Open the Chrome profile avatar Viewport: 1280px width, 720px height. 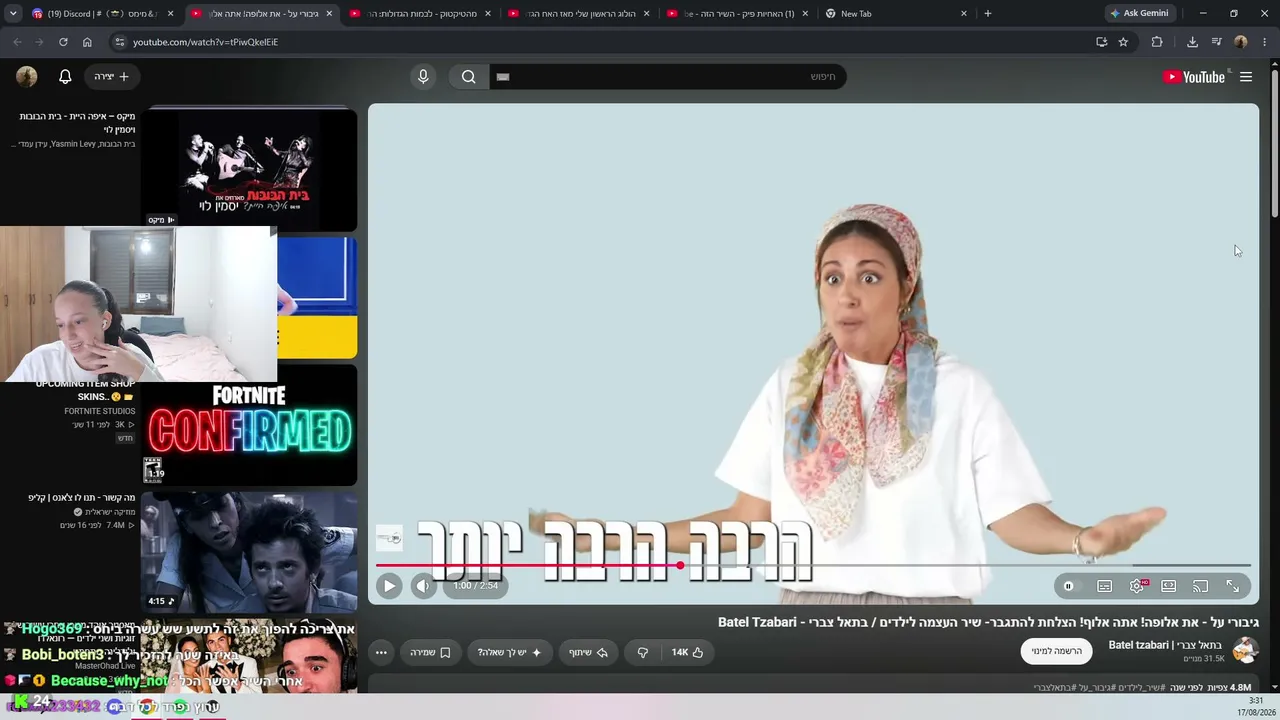(1241, 42)
